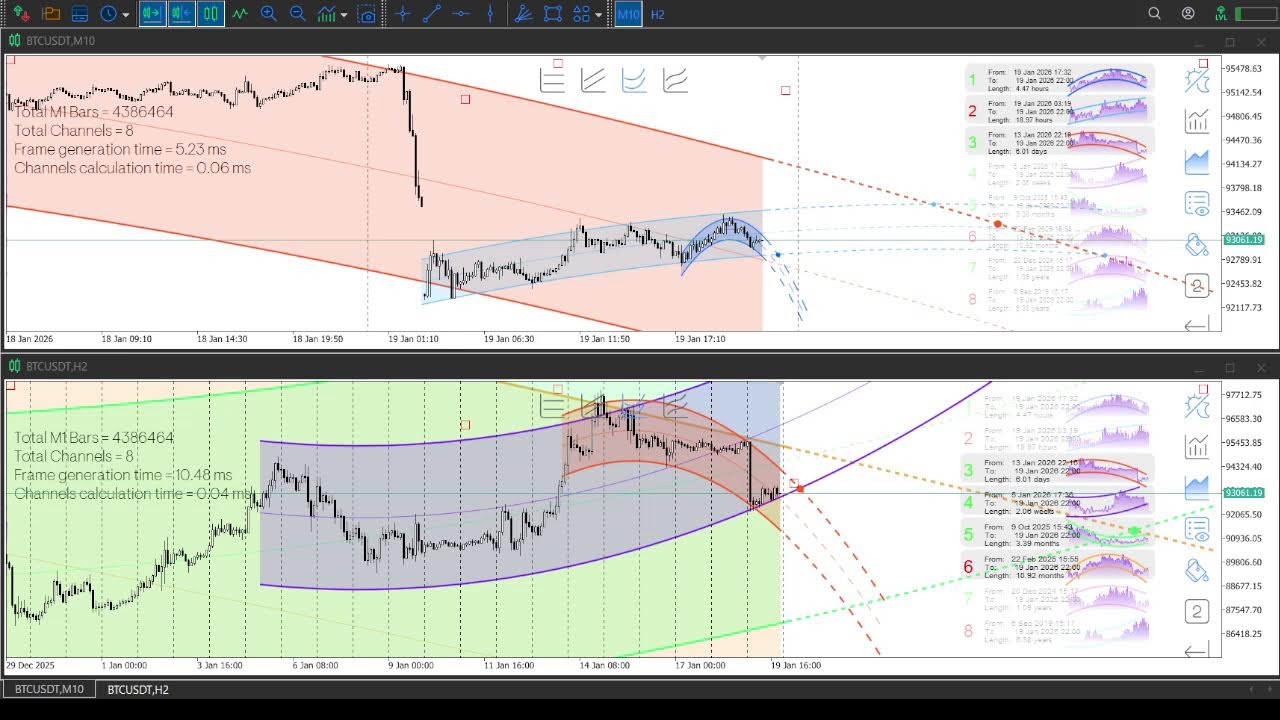Open the new order buy/sell arrows icon
This screenshot has width=1280, height=720.
click(21, 14)
